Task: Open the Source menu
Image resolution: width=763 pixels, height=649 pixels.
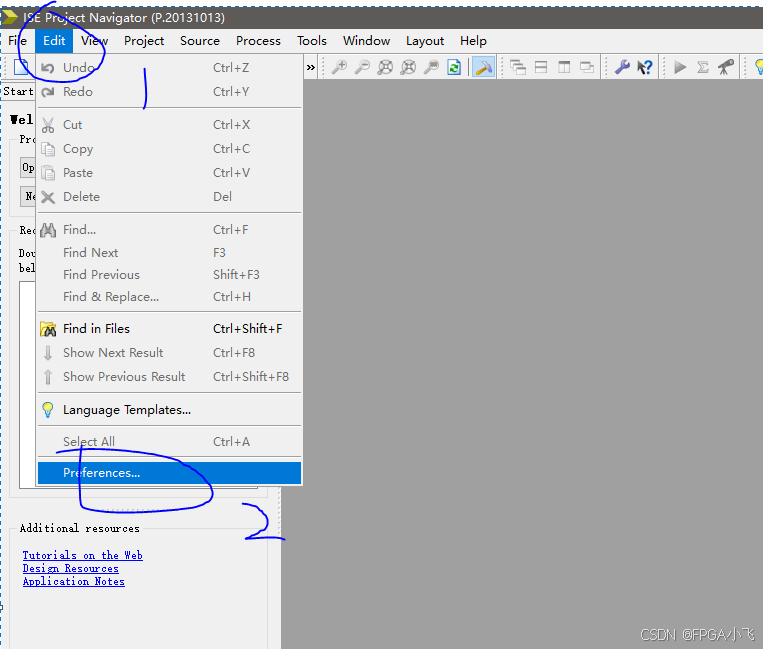Action: [x=200, y=41]
